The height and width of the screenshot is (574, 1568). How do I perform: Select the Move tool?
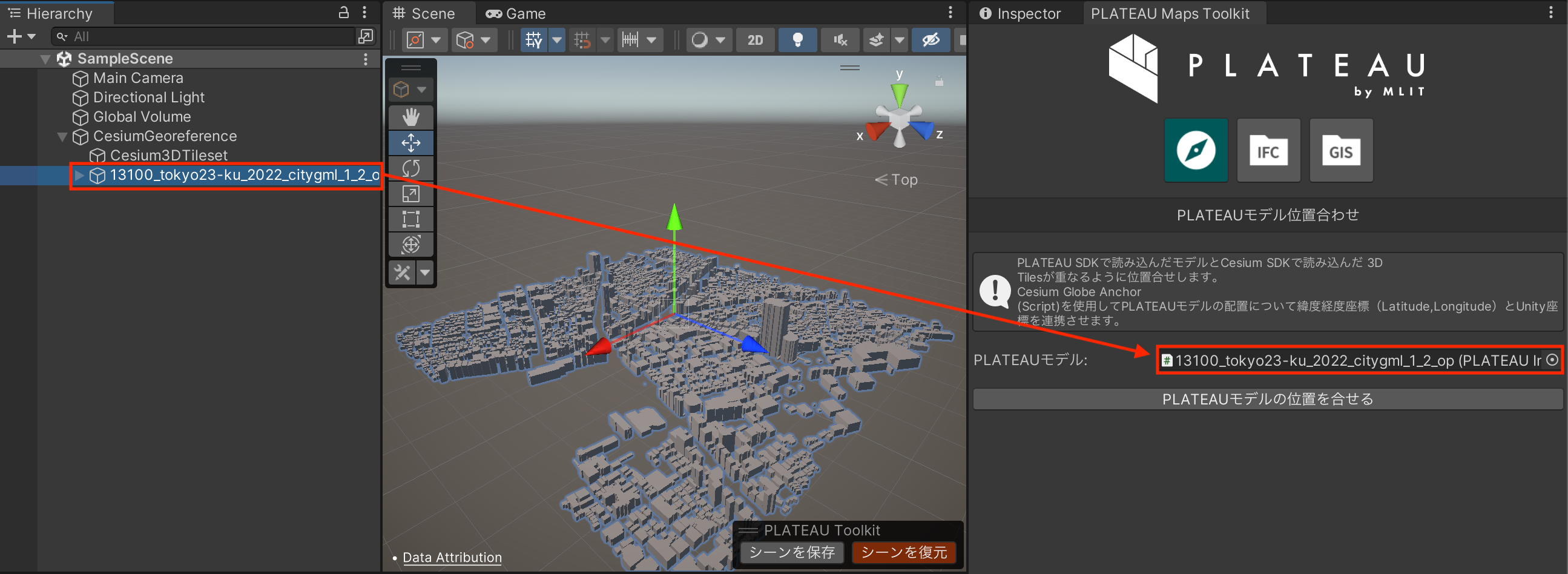coord(411,143)
